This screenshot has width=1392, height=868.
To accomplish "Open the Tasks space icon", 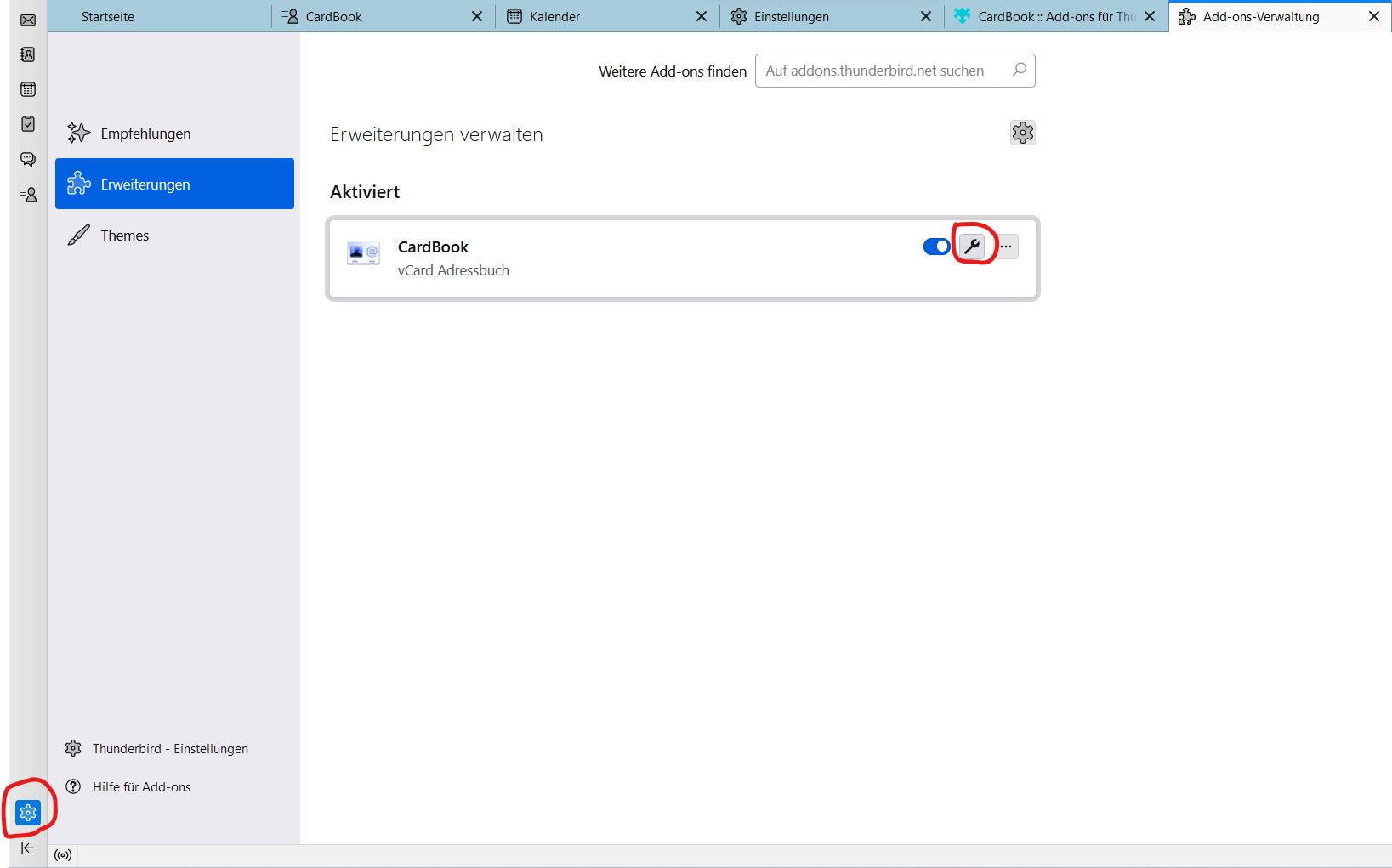I will click(28, 124).
